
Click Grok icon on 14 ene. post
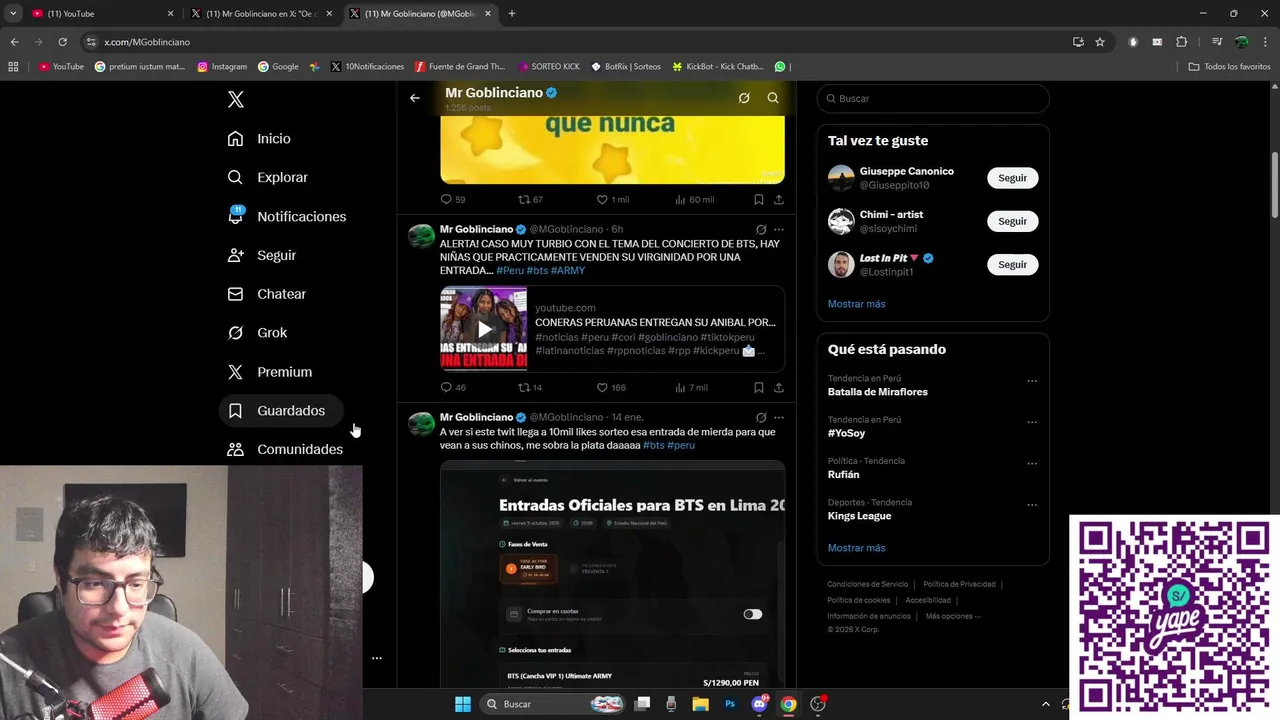pos(761,417)
